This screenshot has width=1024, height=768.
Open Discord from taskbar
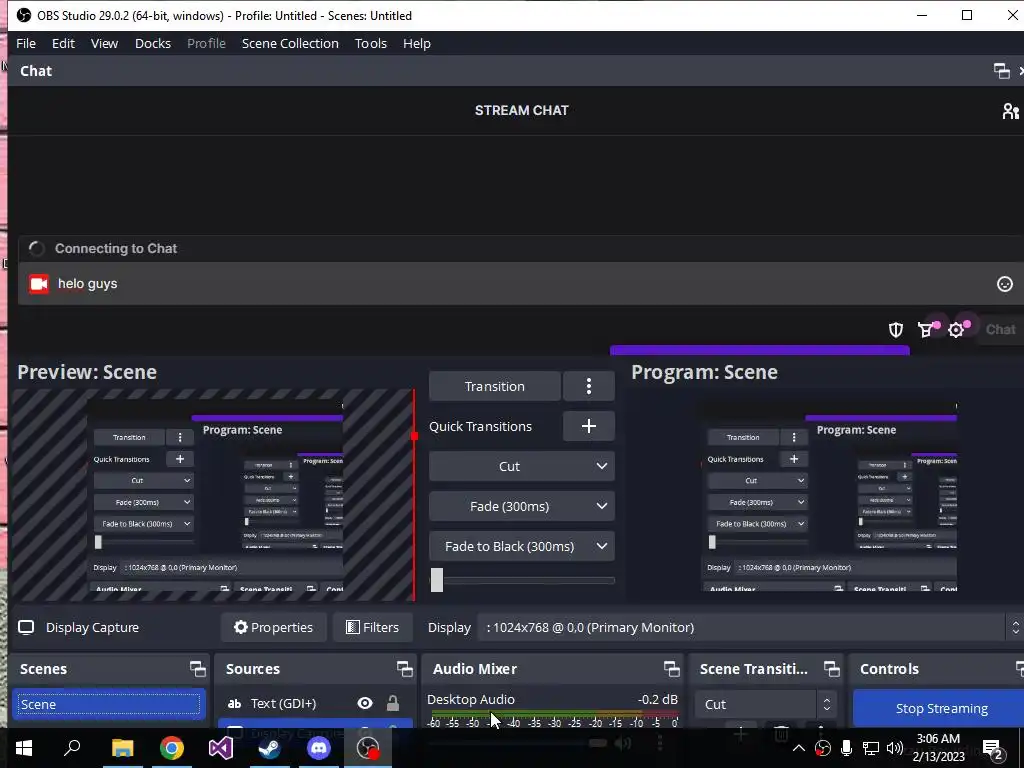point(319,748)
